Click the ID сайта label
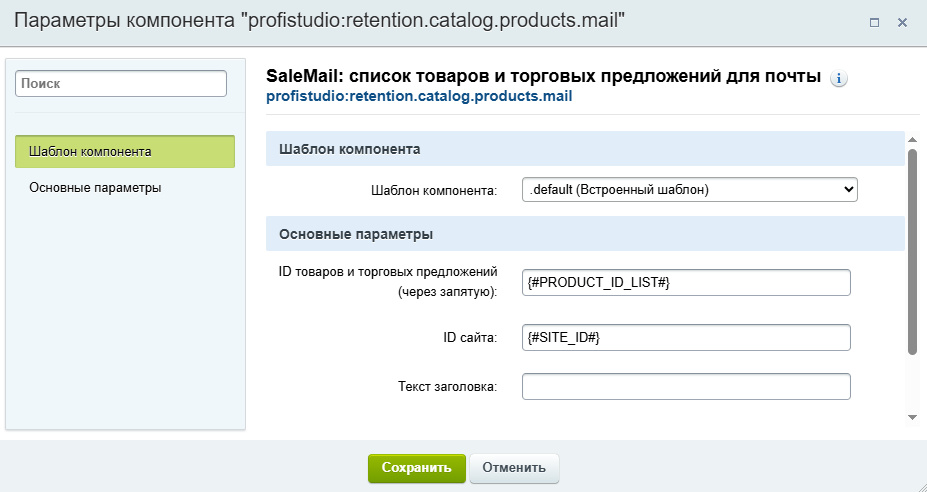 pyautogui.click(x=470, y=338)
